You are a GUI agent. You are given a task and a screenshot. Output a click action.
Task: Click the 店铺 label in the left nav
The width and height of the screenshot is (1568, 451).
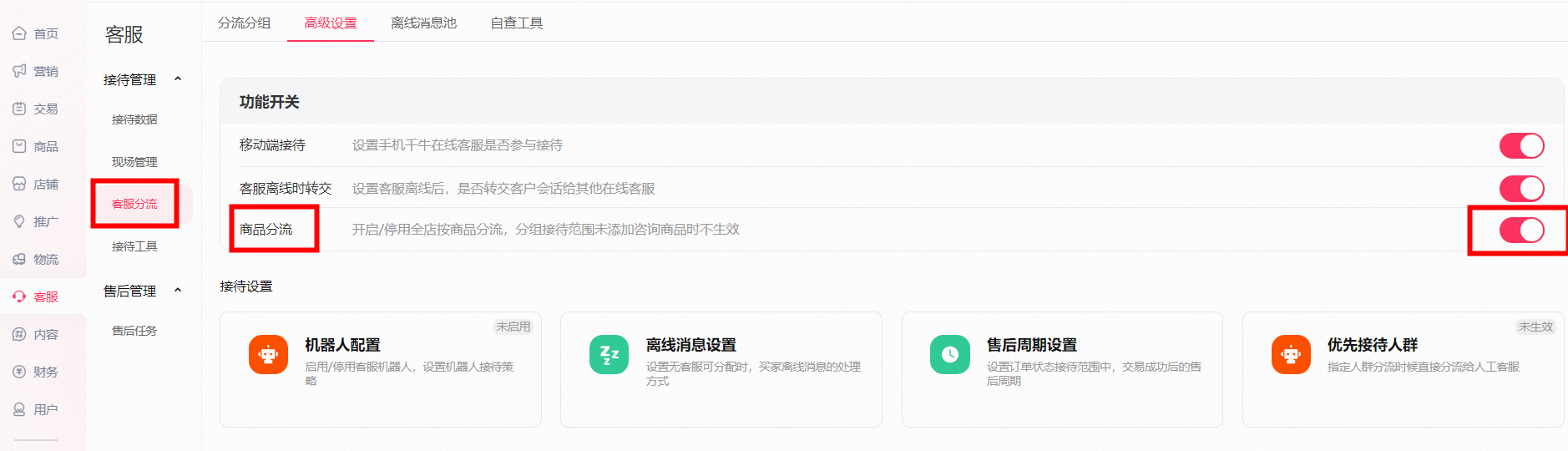point(46,184)
